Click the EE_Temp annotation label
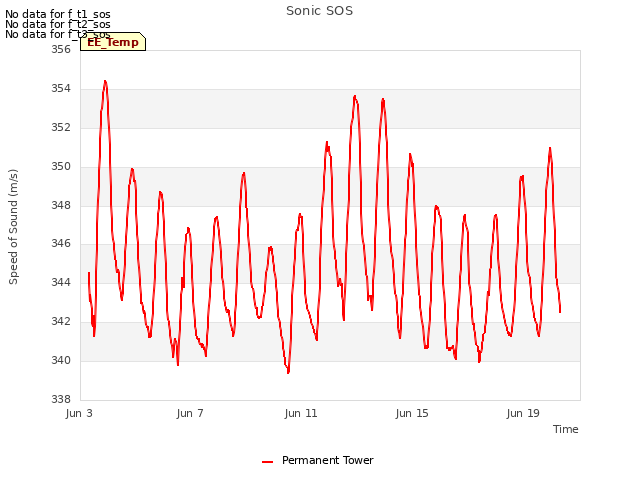This screenshot has width=640, height=480. (113, 42)
